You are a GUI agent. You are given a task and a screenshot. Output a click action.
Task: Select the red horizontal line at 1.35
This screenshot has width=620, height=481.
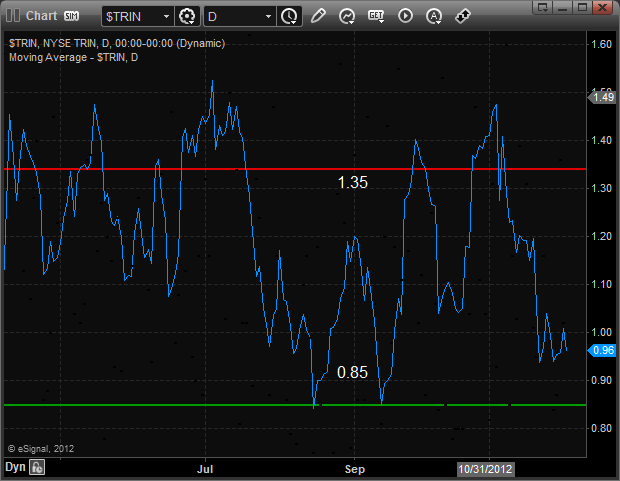click(x=295, y=169)
